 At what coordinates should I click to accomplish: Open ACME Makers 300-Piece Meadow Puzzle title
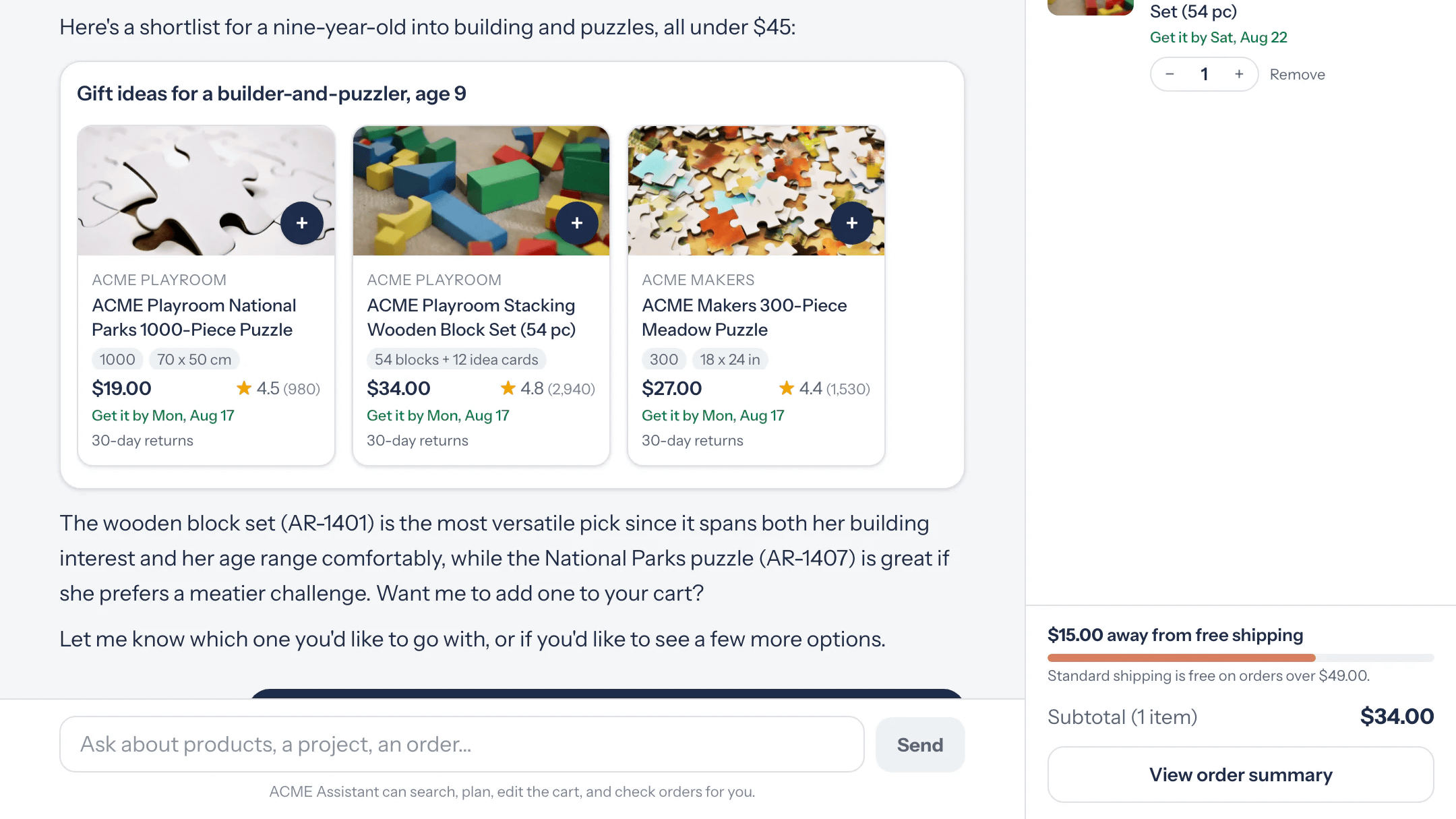coord(744,317)
